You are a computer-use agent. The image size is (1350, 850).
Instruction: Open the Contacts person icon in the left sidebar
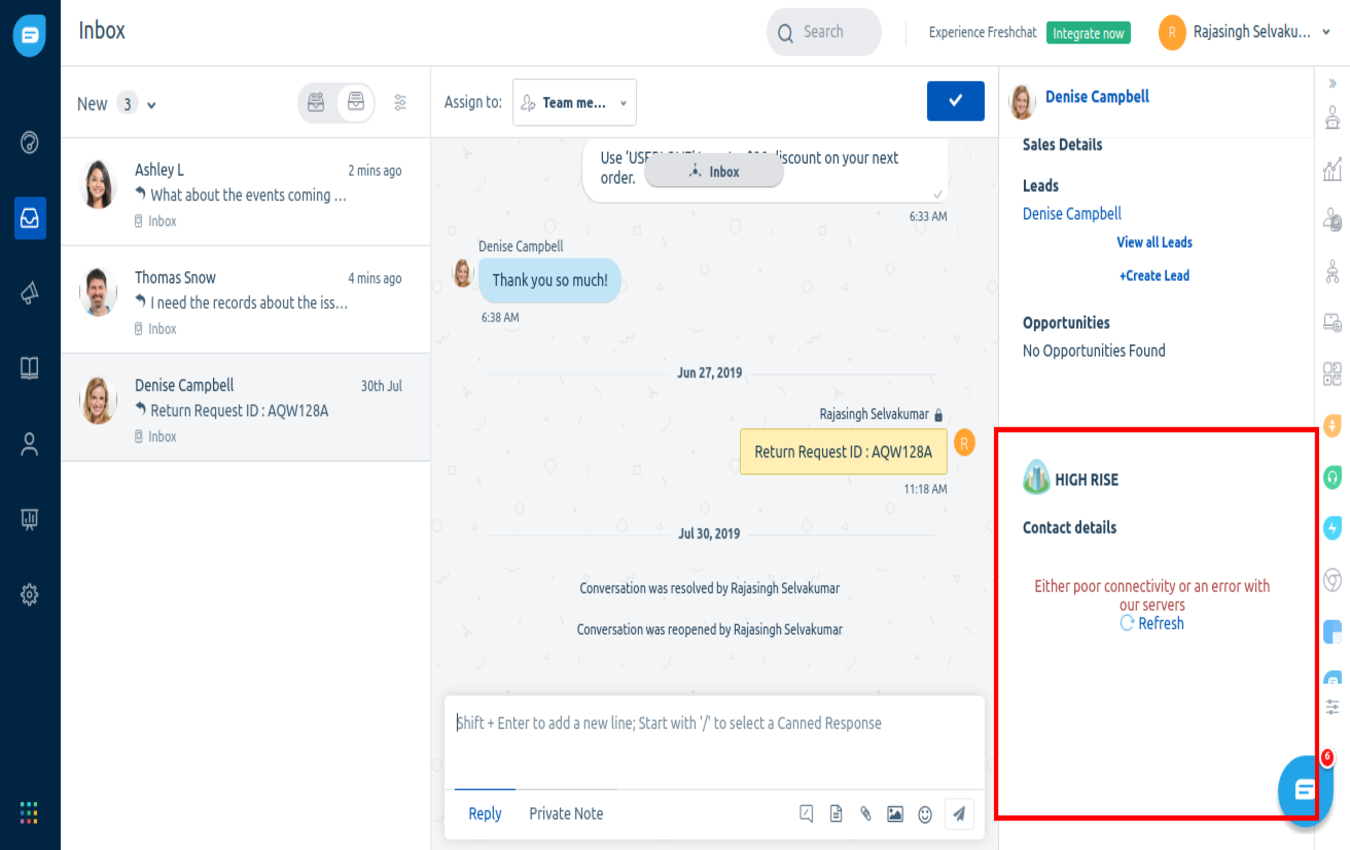point(30,444)
